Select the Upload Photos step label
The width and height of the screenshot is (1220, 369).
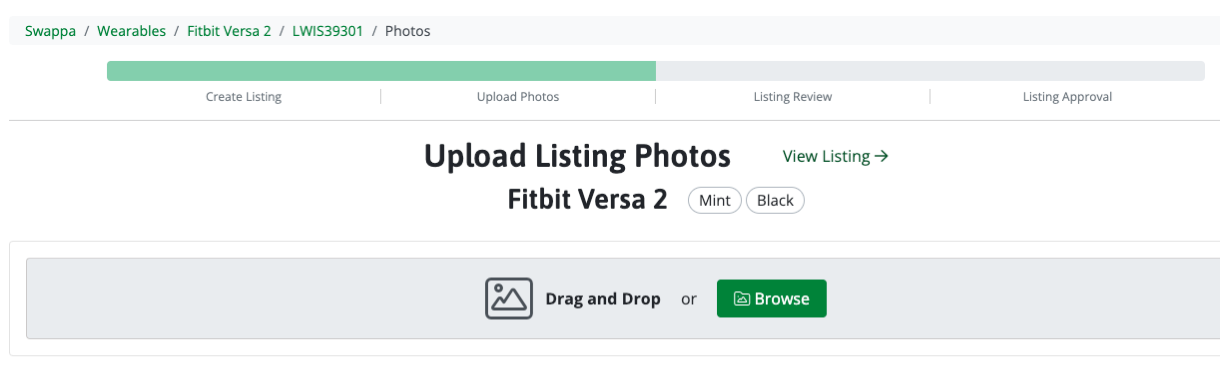click(x=518, y=97)
